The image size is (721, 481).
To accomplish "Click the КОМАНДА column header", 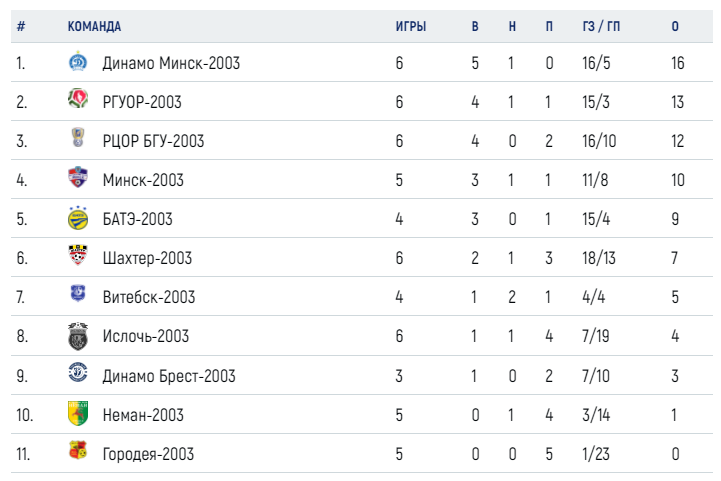I will [x=94, y=26].
